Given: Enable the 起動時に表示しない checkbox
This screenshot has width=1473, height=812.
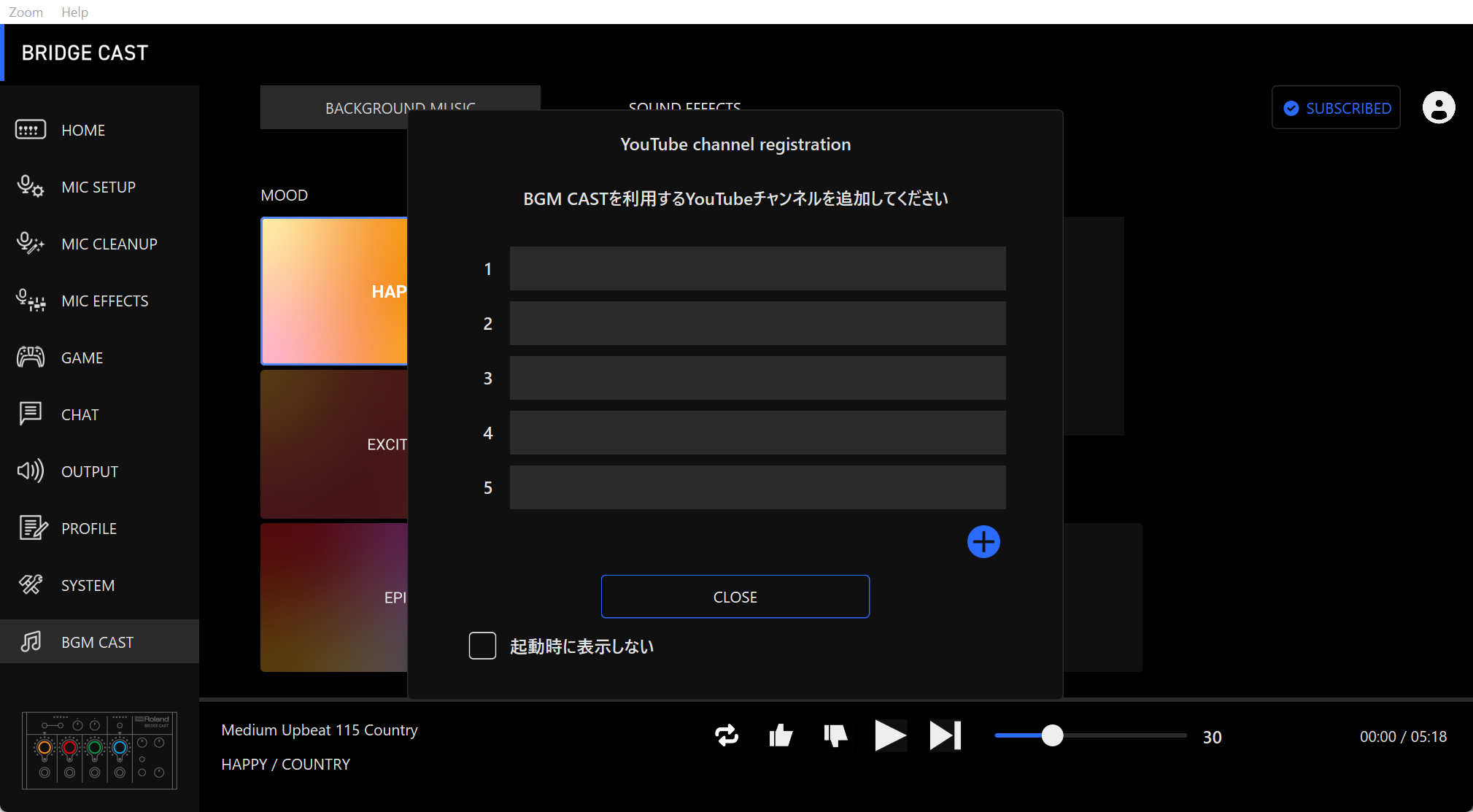Looking at the screenshot, I should coord(482,646).
